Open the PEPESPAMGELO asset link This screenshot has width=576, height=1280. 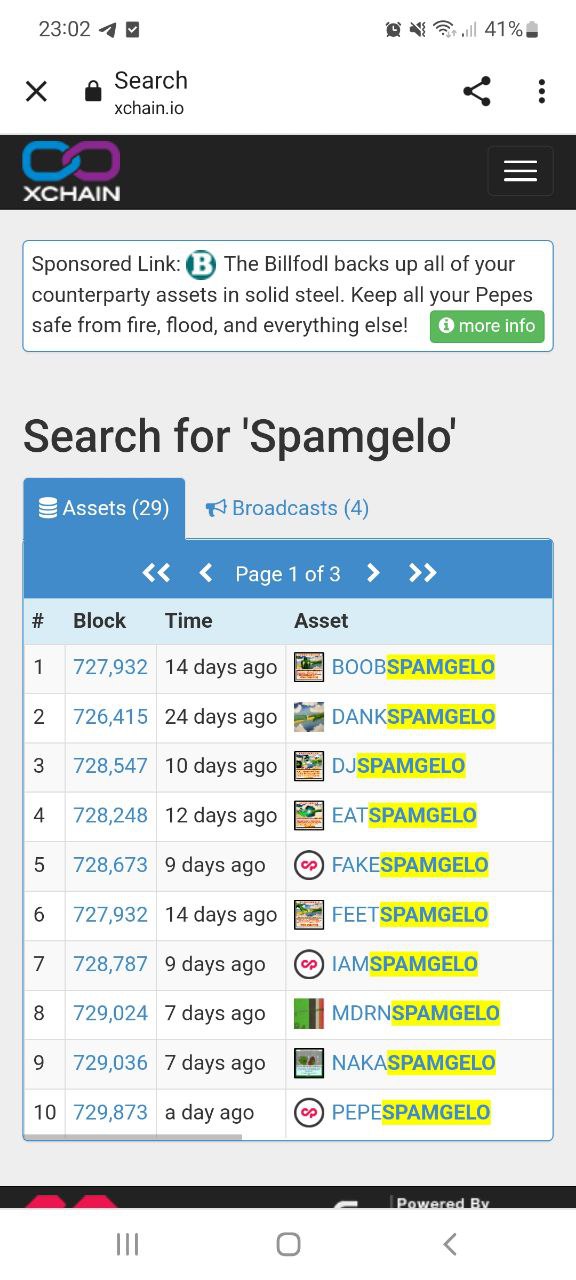point(411,1112)
